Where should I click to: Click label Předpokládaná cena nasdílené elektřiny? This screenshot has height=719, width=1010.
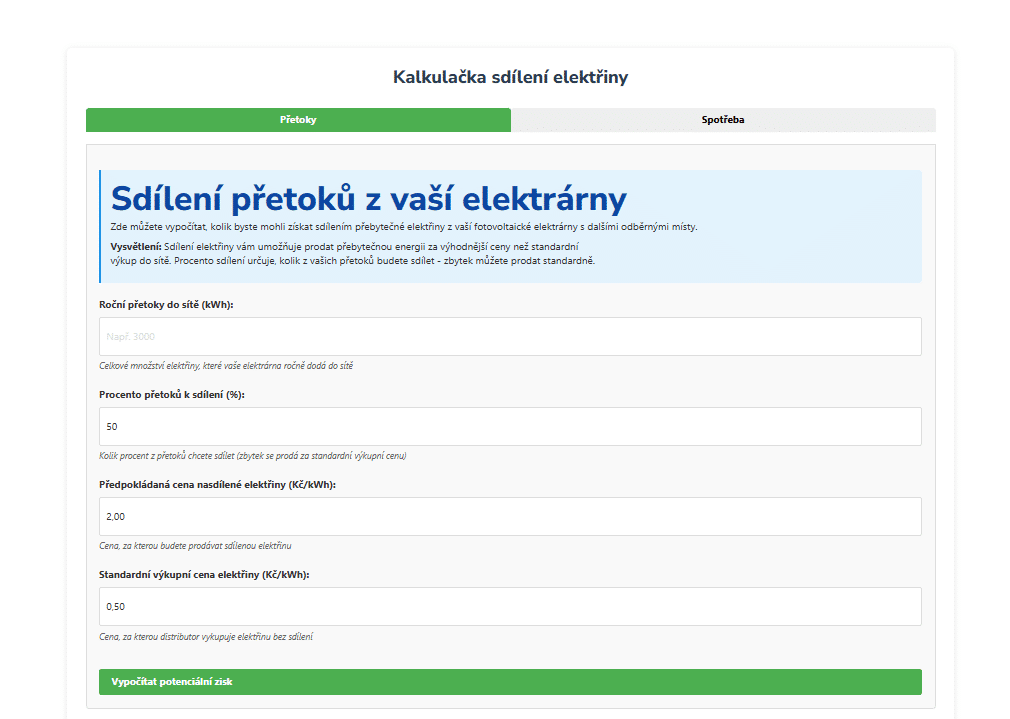pyautogui.click(x=218, y=484)
